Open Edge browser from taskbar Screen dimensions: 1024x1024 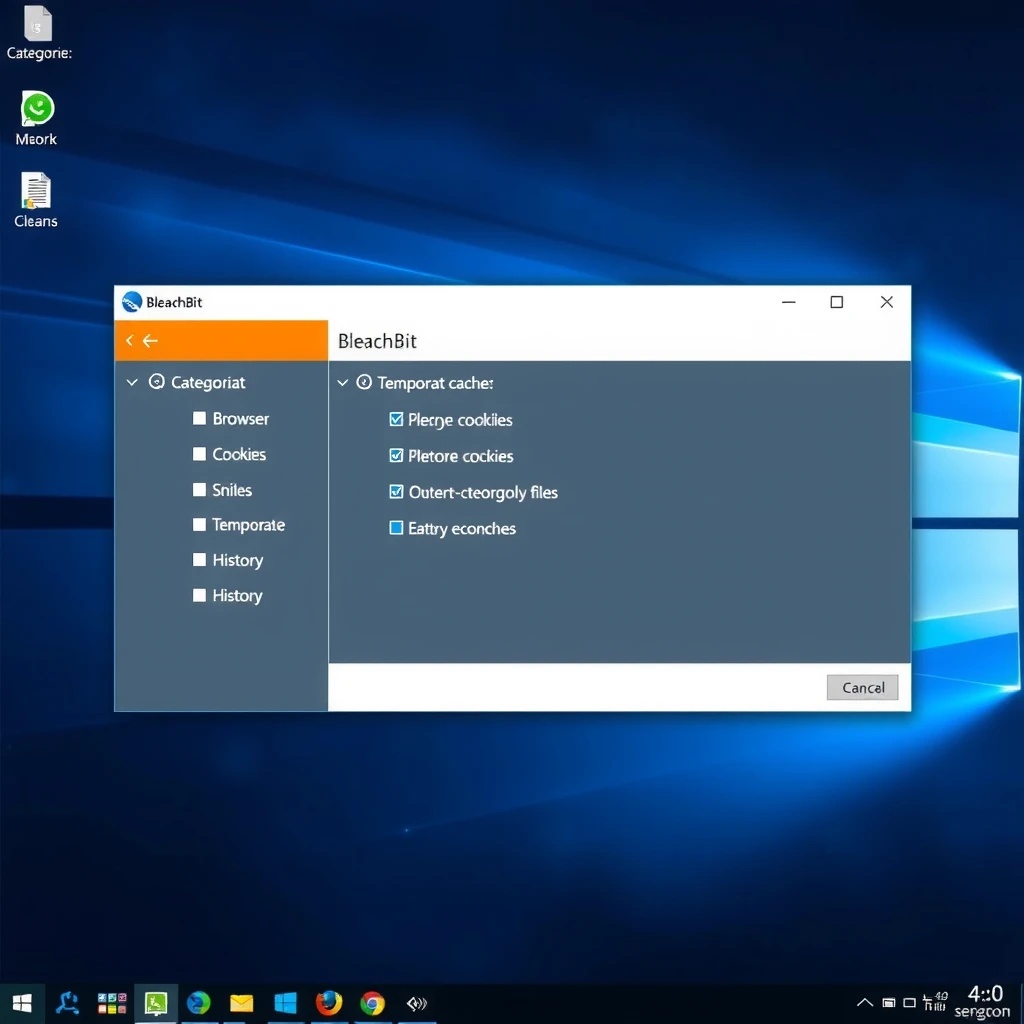click(x=199, y=1003)
